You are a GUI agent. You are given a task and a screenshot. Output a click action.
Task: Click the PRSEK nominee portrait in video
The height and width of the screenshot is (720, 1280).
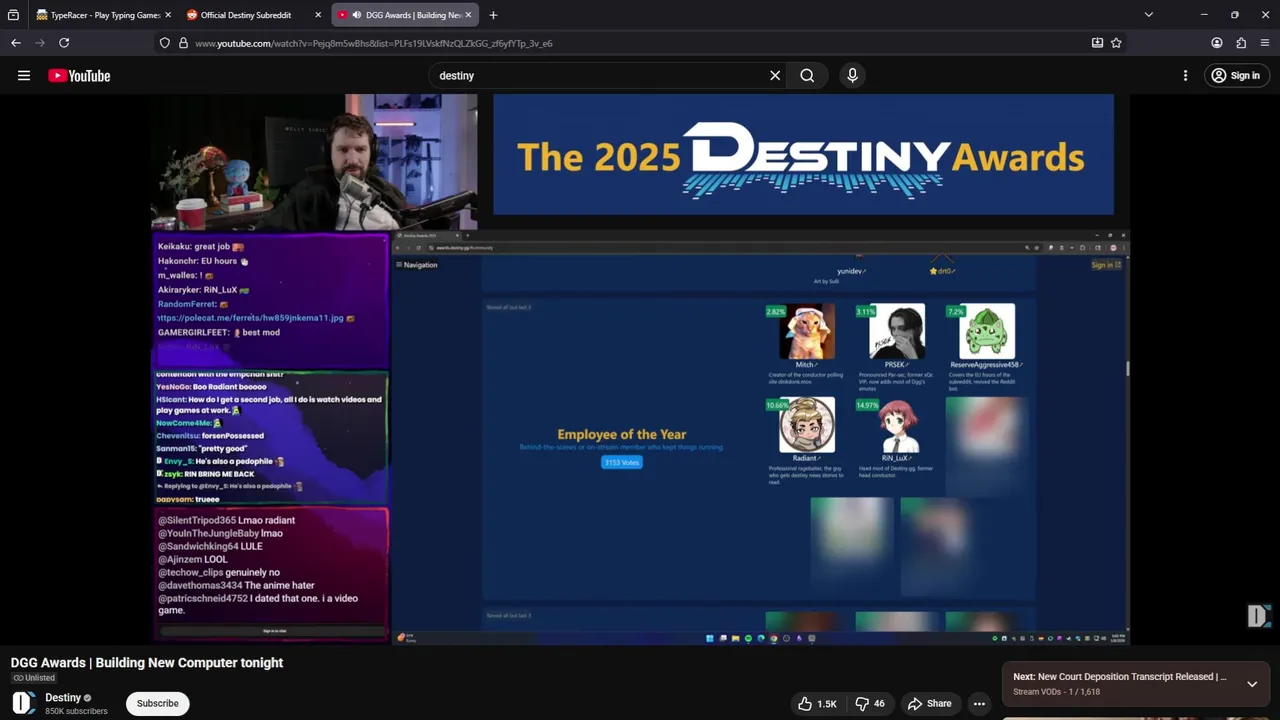897,332
